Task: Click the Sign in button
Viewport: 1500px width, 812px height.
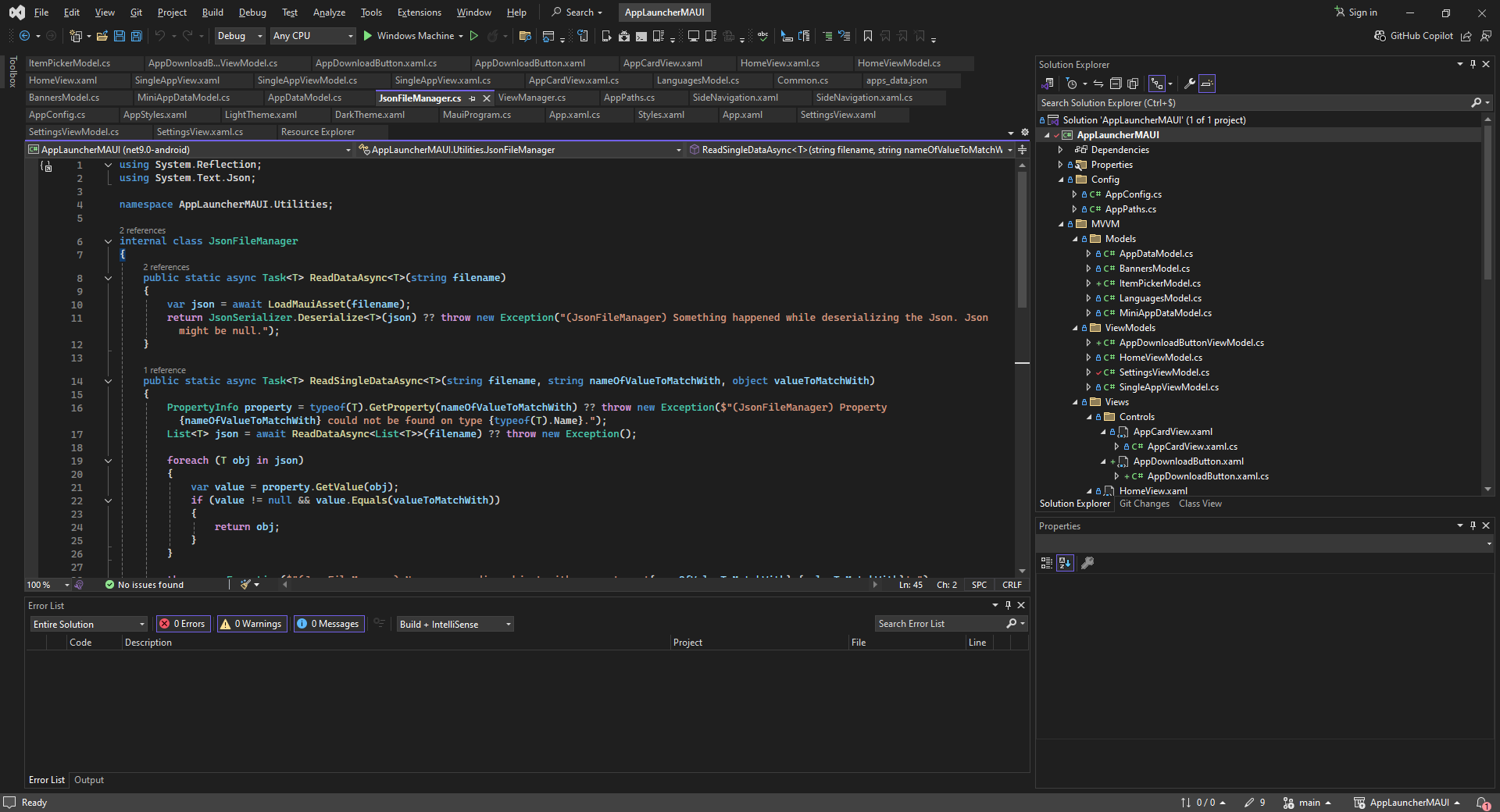Action: click(1356, 12)
